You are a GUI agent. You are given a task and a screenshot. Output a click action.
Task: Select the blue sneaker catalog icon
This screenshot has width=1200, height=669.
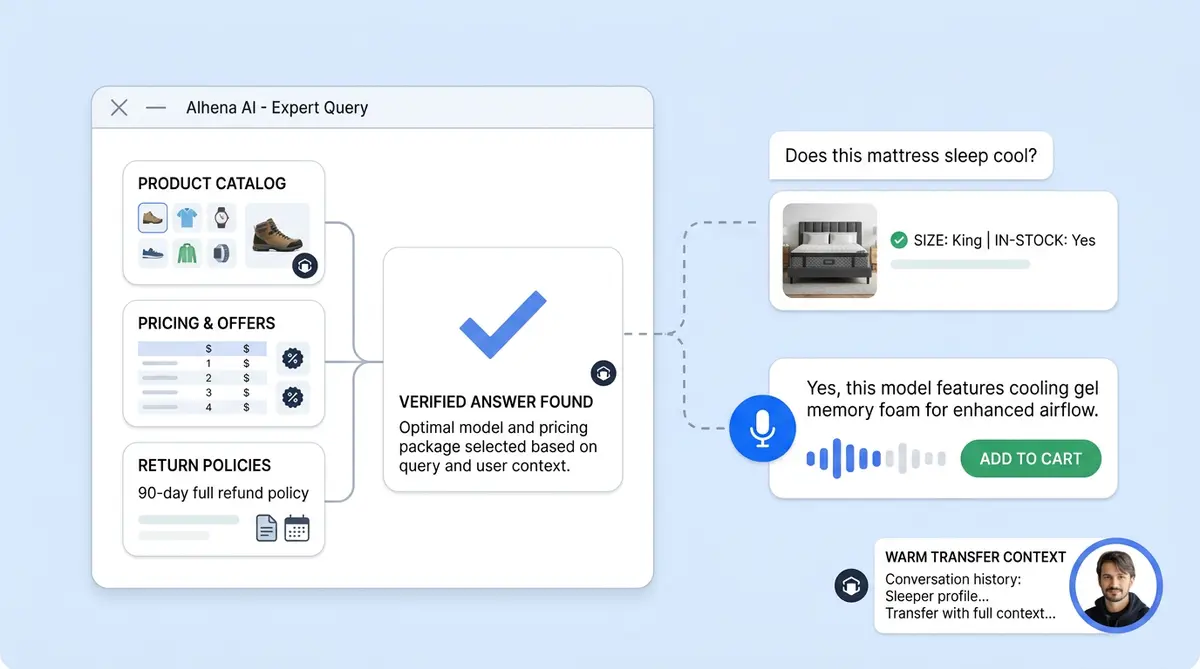[x=153, y=253]
